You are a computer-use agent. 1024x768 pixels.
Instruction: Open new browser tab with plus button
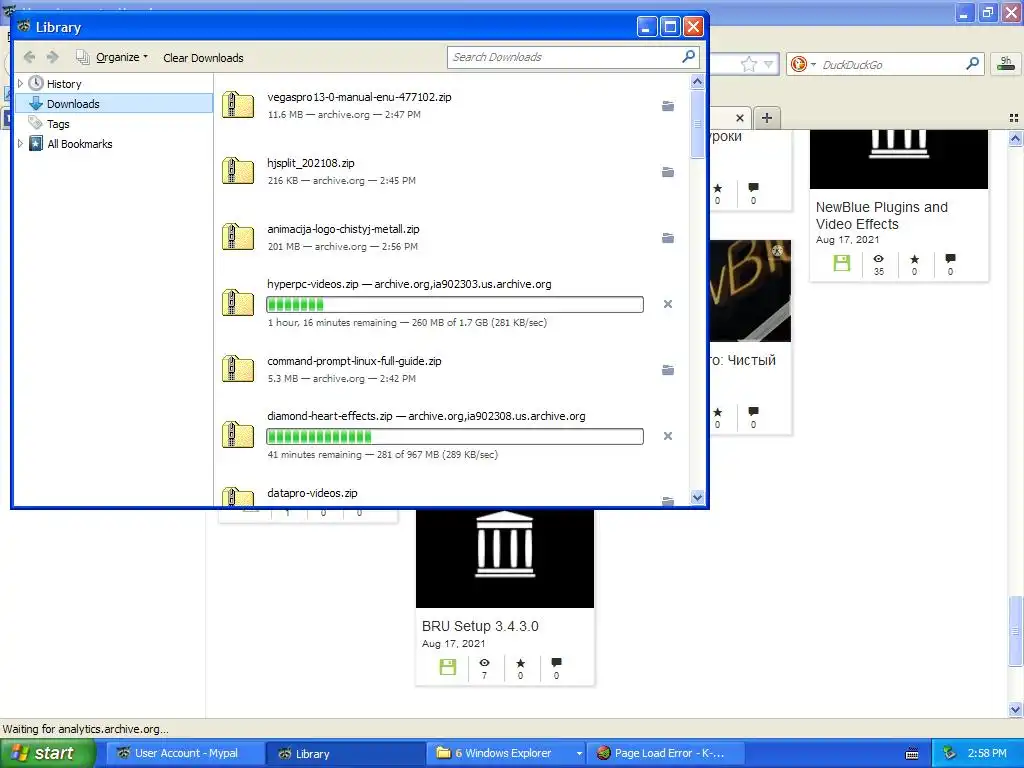[767, 118]
